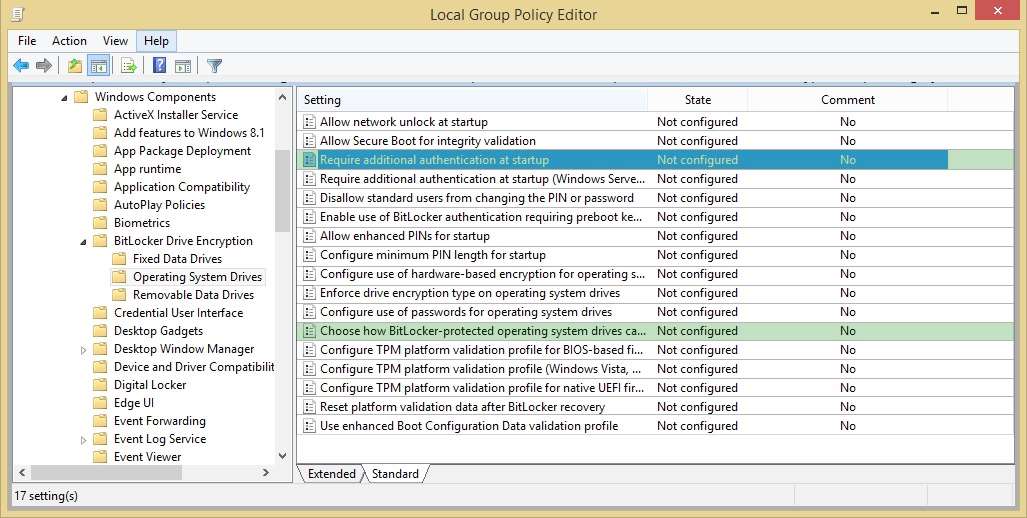1027x518 pixels.
Task: Click the Up one level folder icon
Action: tap(75, 65)
